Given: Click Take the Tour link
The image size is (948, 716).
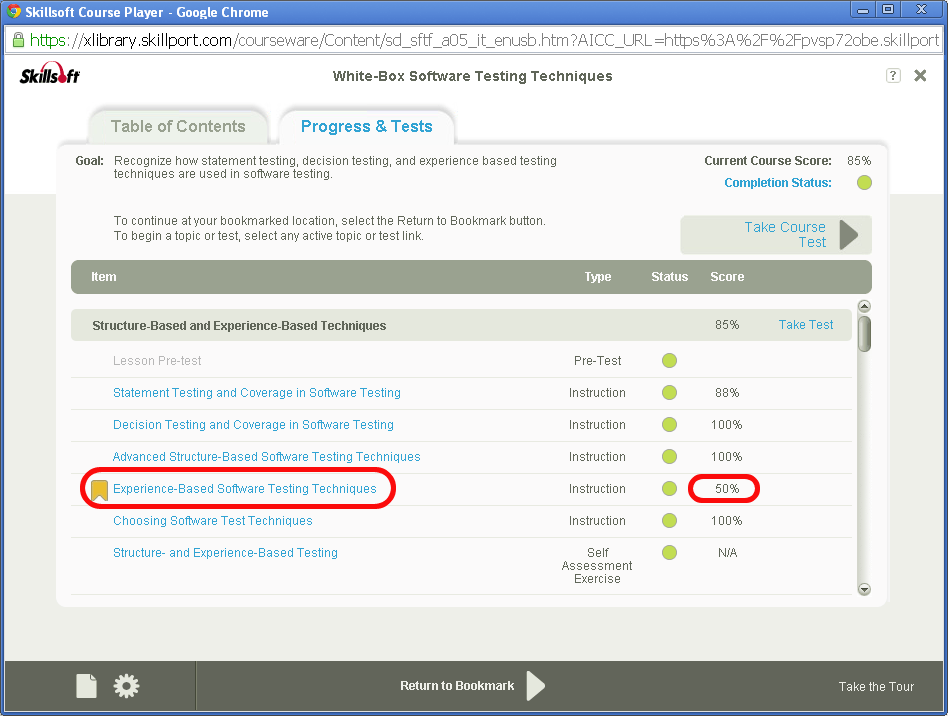Looking at the screenshot, I should (876, 686).
